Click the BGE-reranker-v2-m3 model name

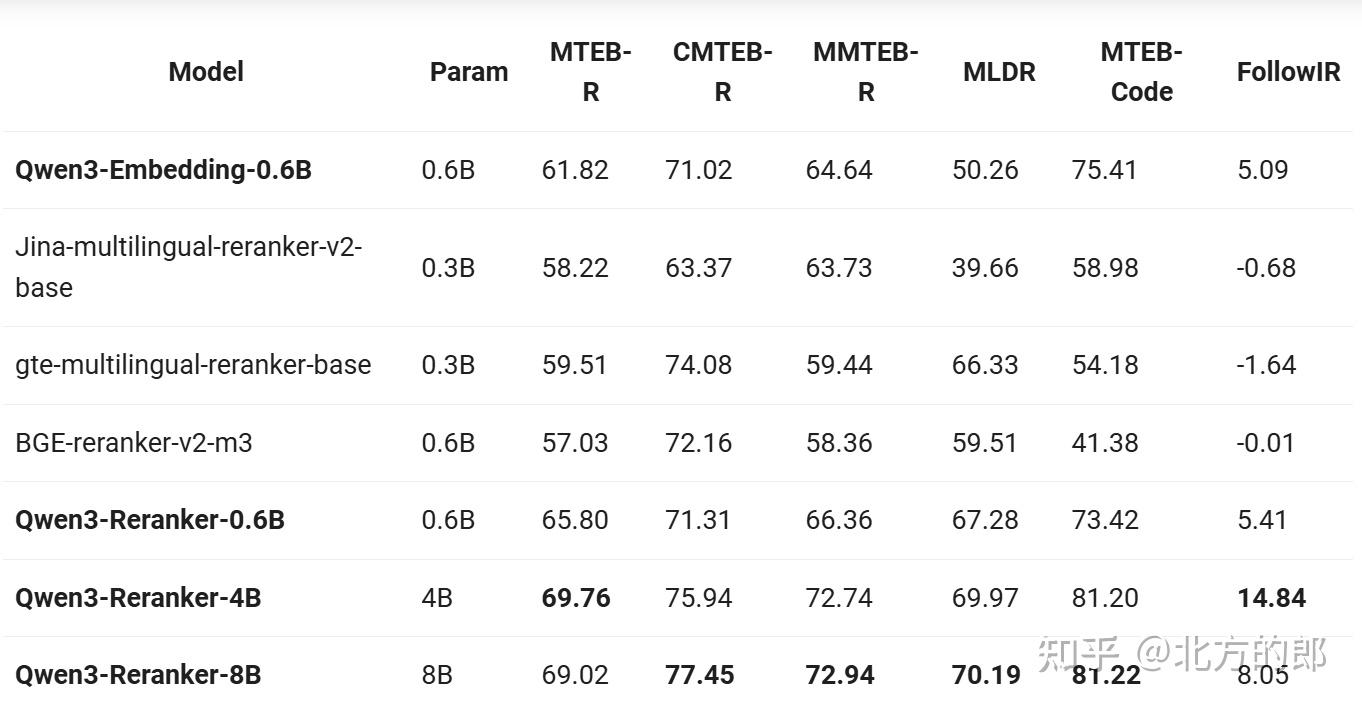tap(134, 442)
